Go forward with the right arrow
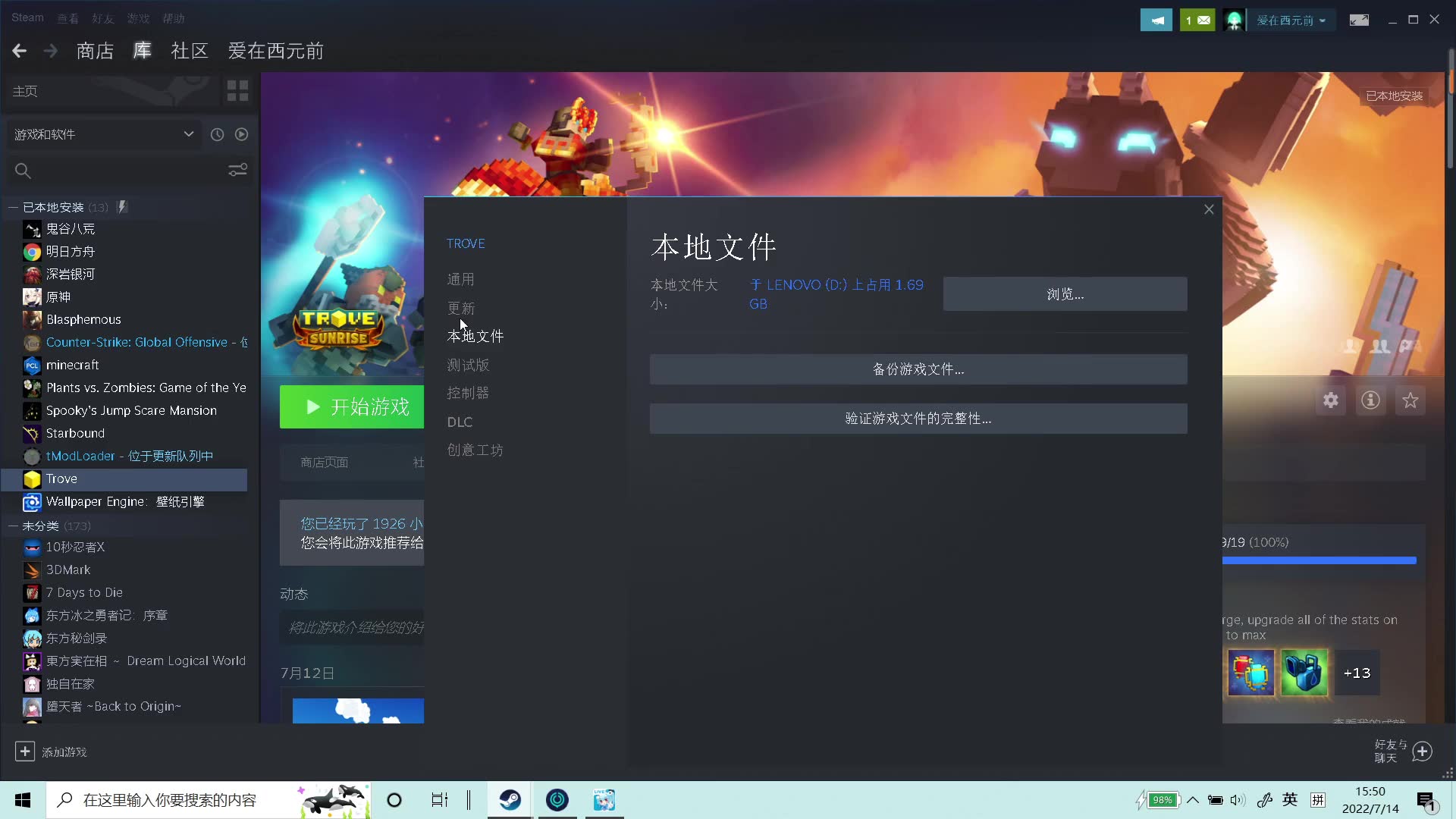1456x819 pixels. (51, 51)
